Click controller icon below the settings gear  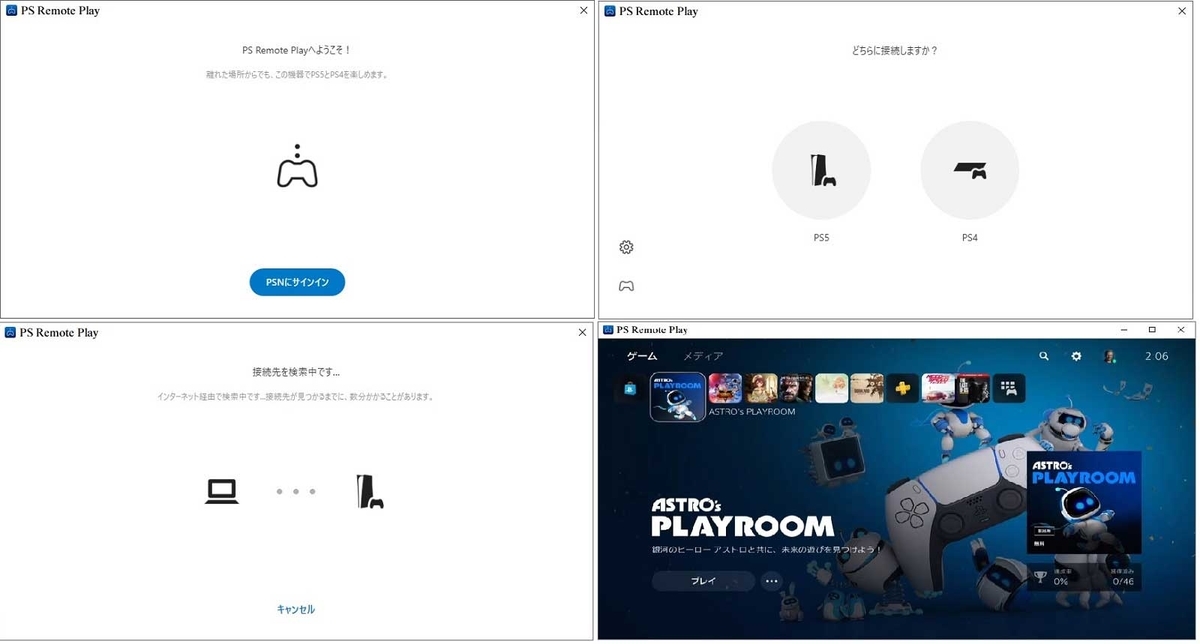coord(626,286)
